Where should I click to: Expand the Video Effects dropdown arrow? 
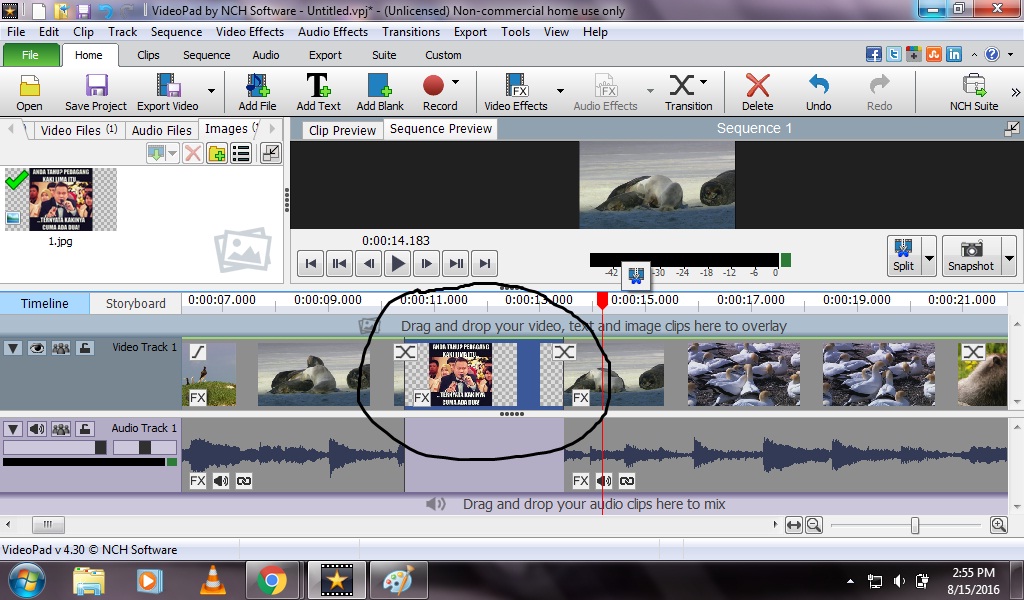click(560, 91)
